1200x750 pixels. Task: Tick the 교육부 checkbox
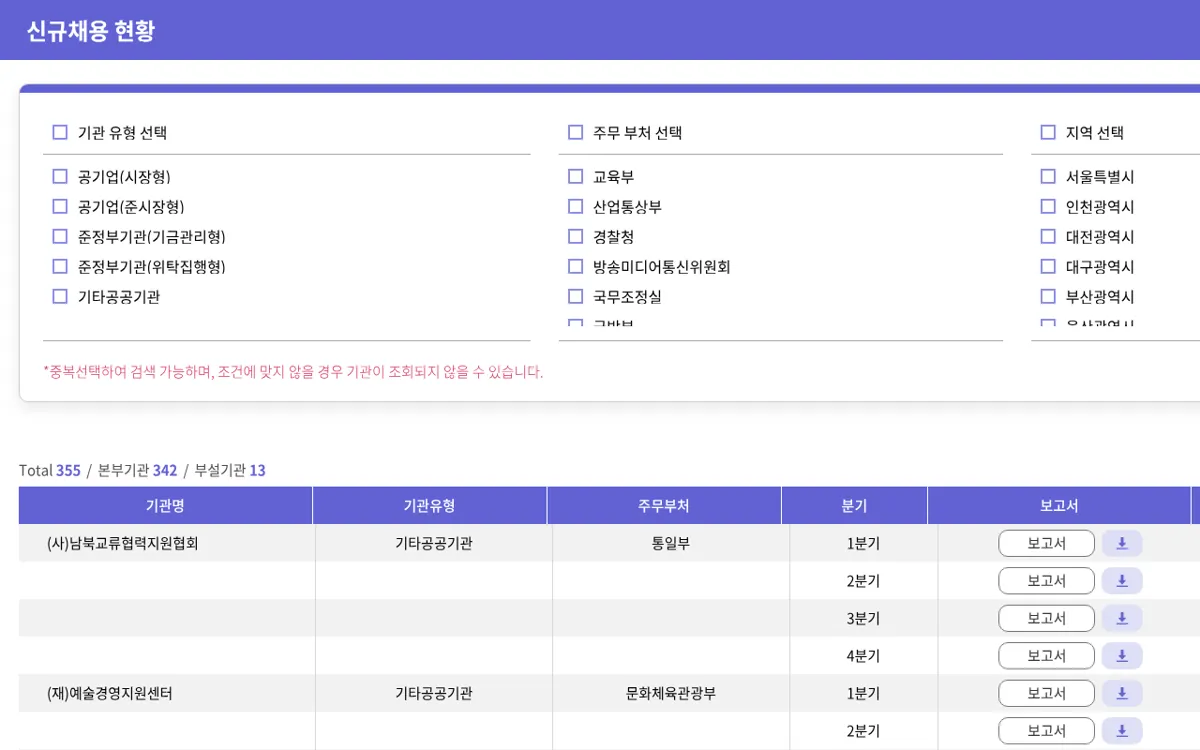pyautogui.click(x=575, y=177)
